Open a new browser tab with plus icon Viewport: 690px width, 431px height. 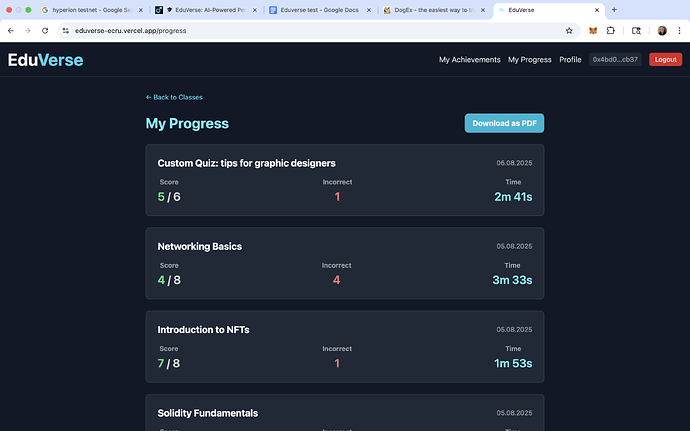coord(614,9)
